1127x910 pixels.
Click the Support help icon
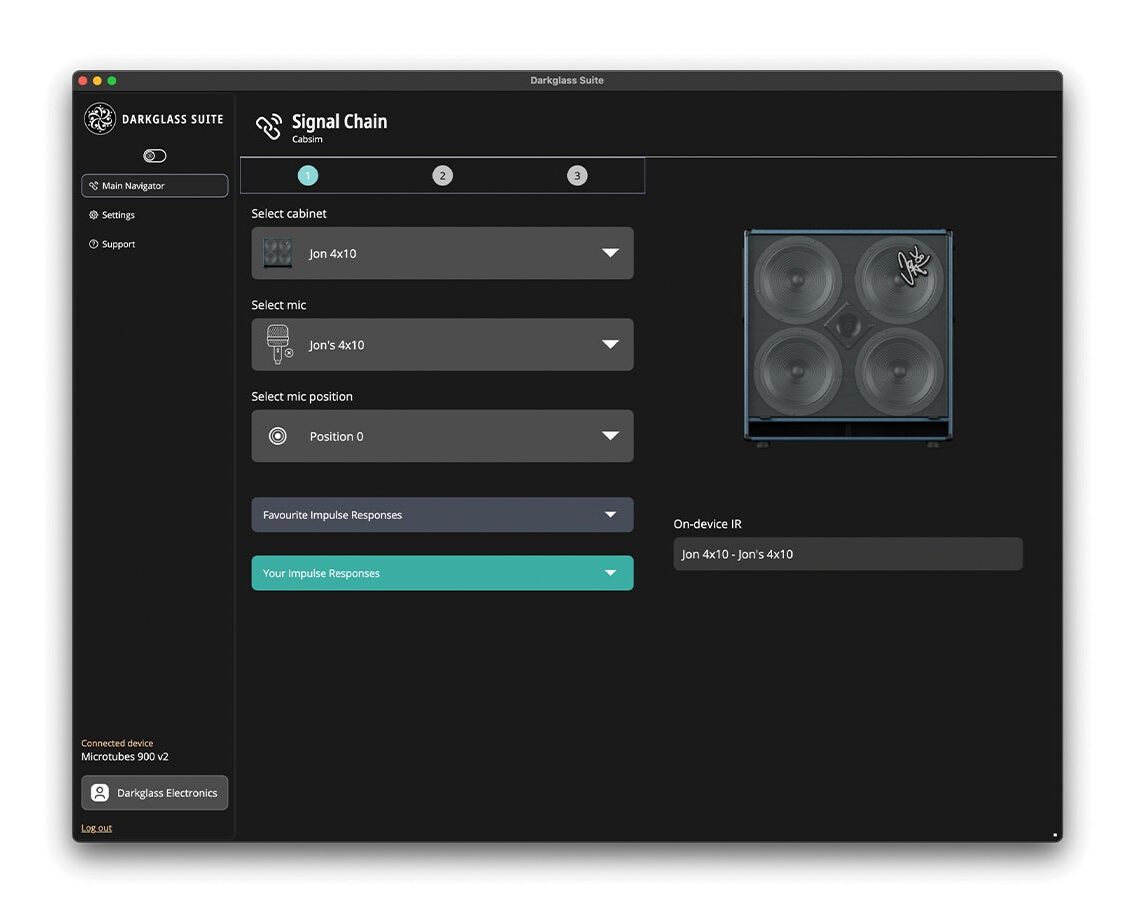pos(93,244)
